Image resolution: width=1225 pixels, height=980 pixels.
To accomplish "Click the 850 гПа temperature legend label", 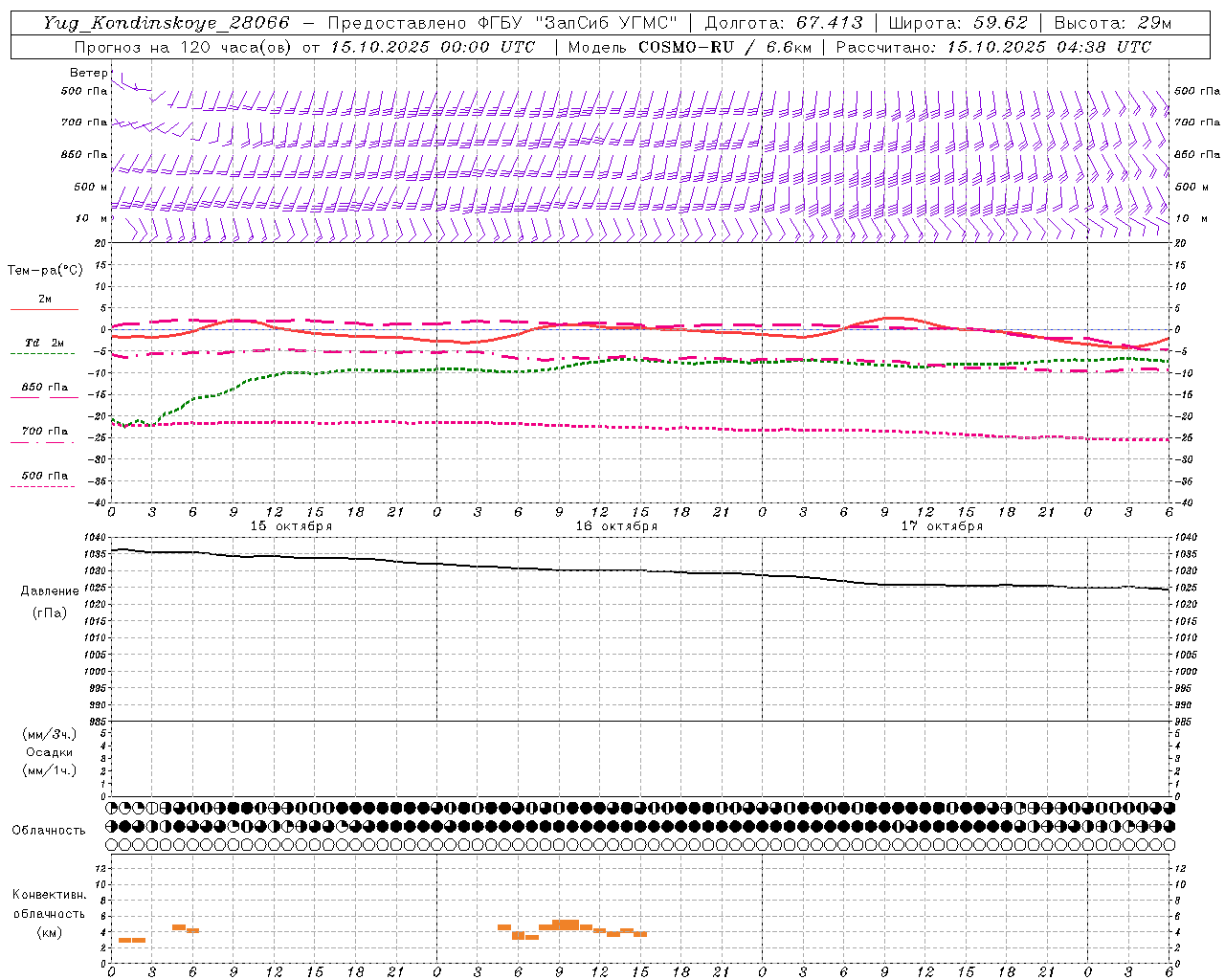I will point(45,388).
